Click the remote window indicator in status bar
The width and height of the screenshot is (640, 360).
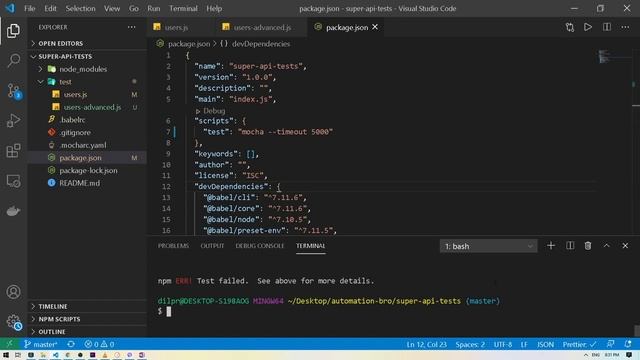(x=9, y=344)
